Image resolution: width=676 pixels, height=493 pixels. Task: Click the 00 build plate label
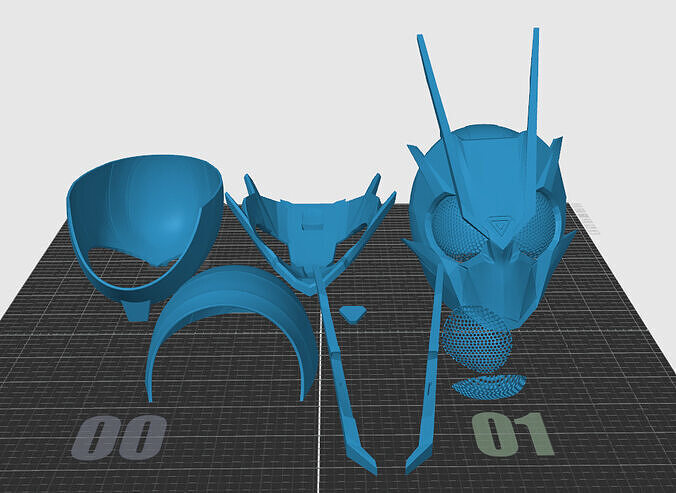pyautogui.click(x=119, y=437)
